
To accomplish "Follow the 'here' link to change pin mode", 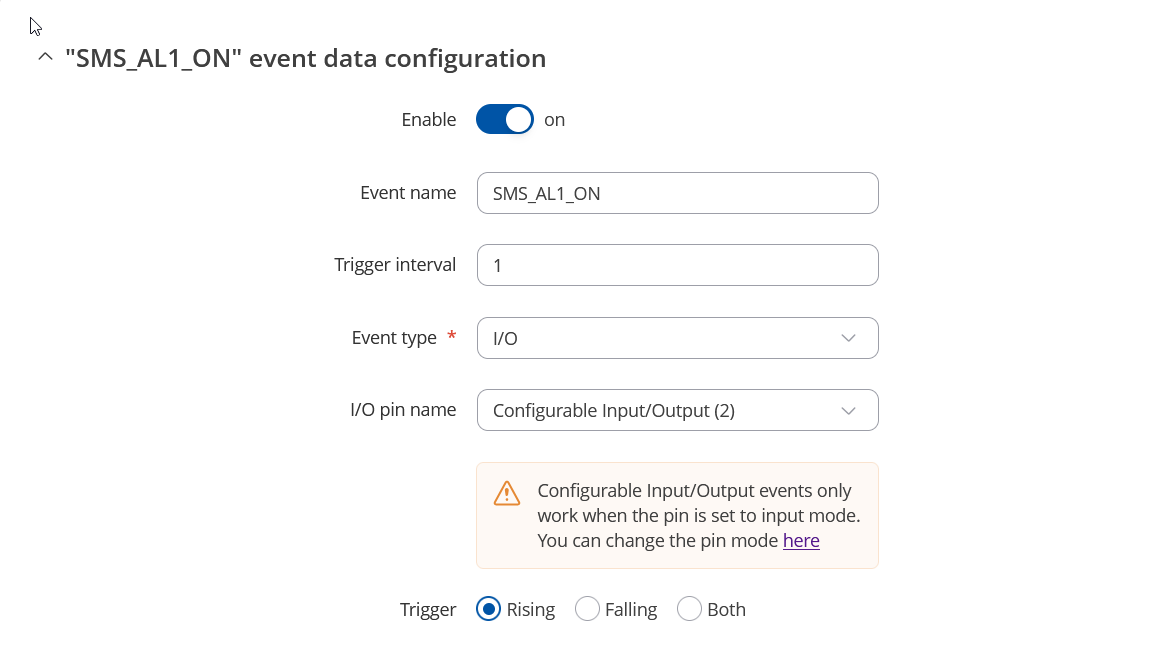I will (801, 541).
